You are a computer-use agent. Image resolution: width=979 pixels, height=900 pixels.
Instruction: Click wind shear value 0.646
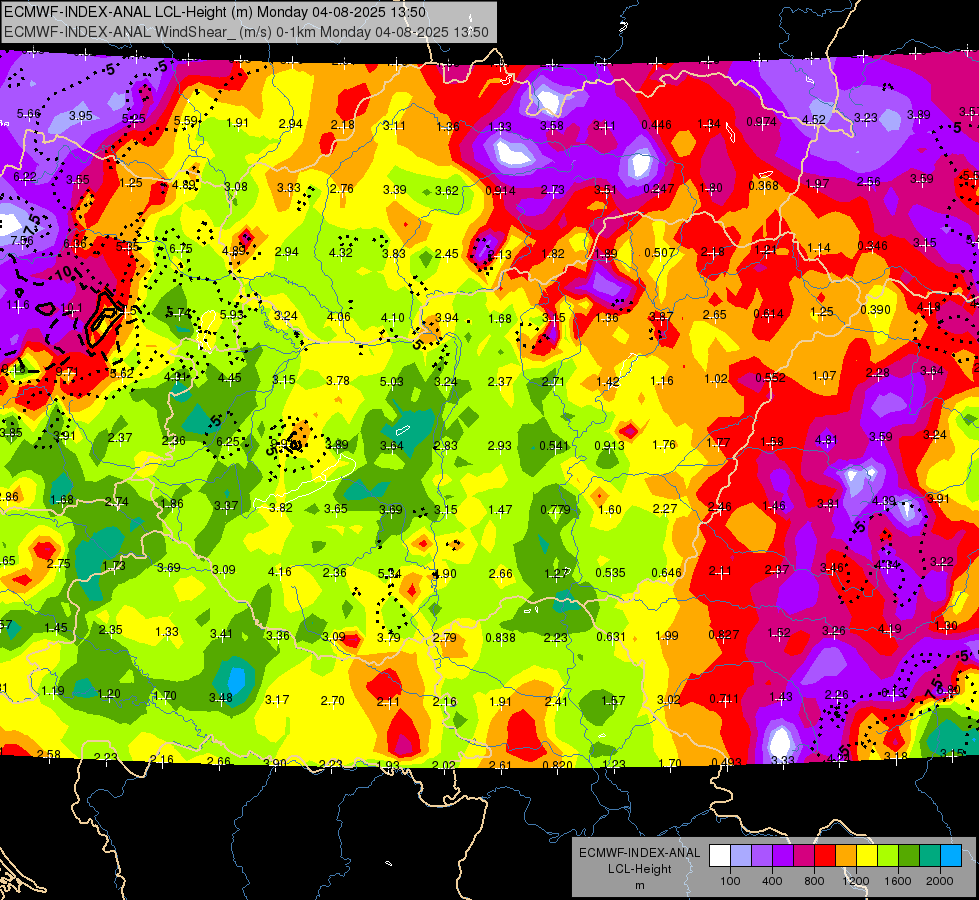click(x=666, y=572)
